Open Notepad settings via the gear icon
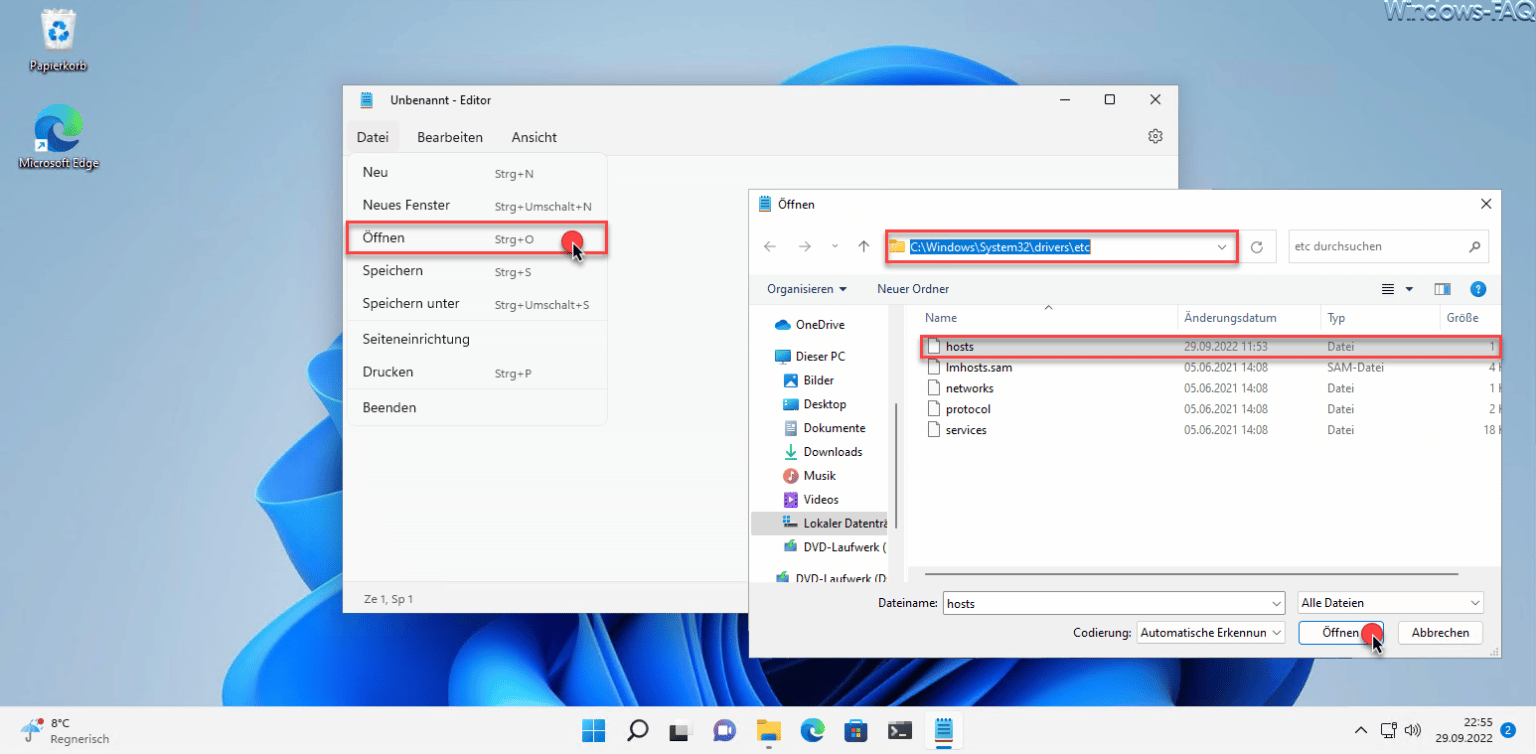The width and height of the screenshot is (1536, 754). click(1155, 135)
